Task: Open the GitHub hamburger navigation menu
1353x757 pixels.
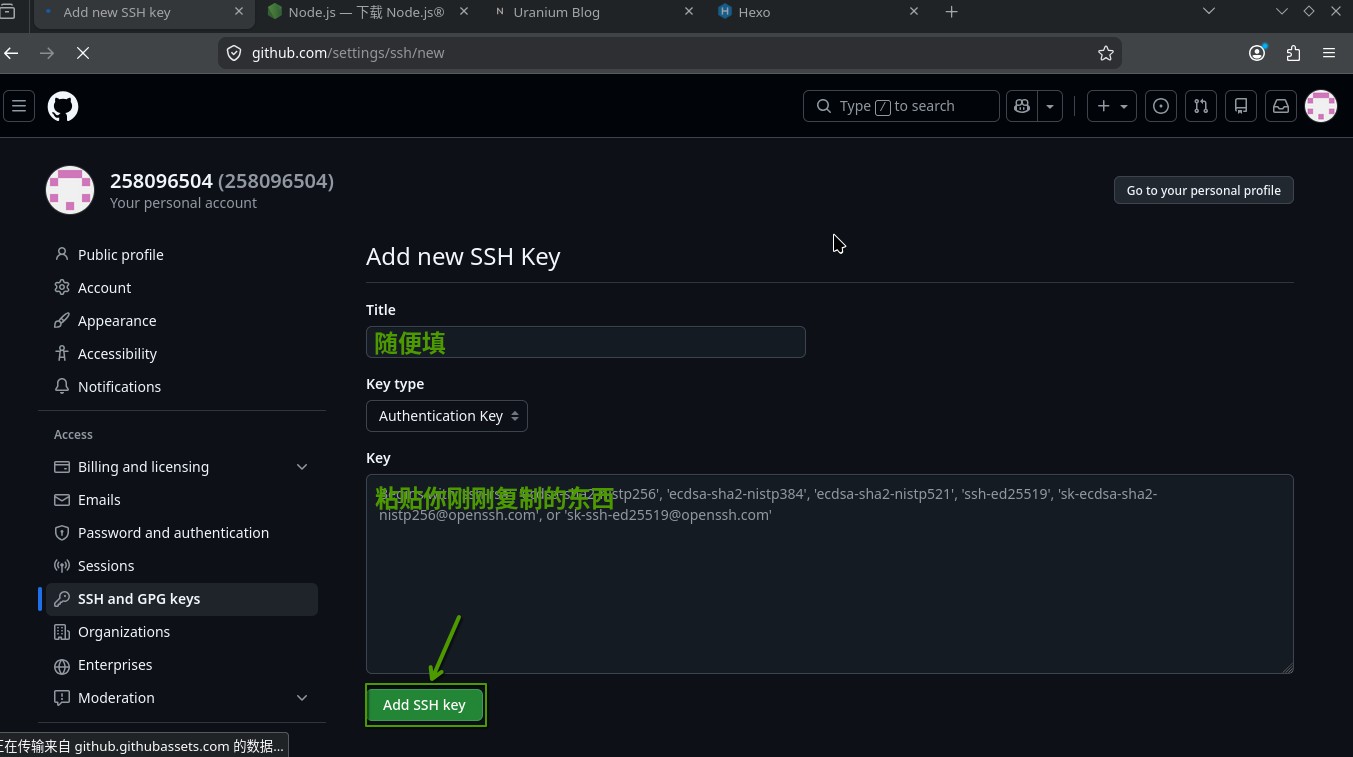Action: [x=18, y=106]
